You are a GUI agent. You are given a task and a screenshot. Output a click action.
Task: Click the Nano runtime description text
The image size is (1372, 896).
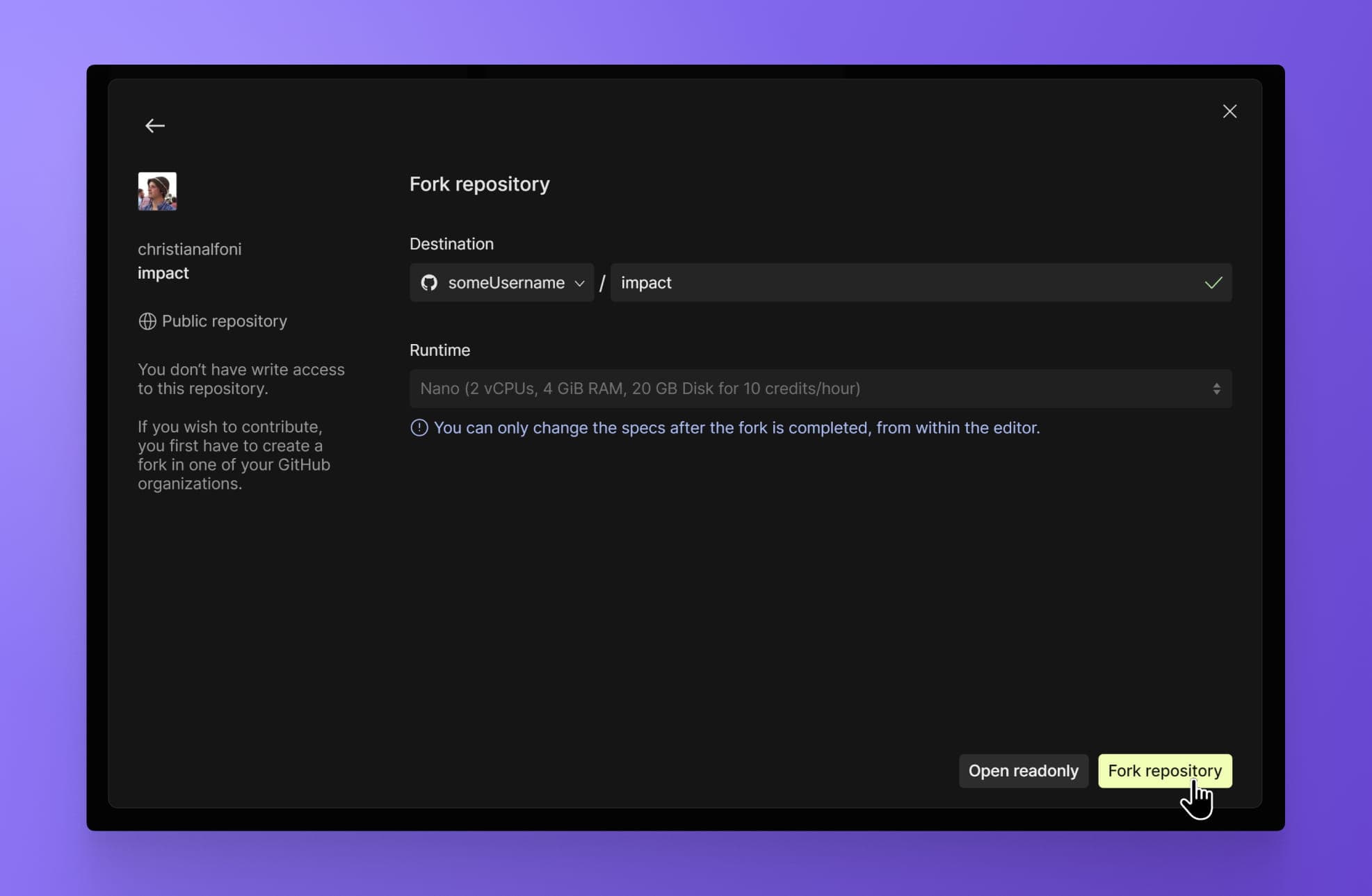(640, 389)
